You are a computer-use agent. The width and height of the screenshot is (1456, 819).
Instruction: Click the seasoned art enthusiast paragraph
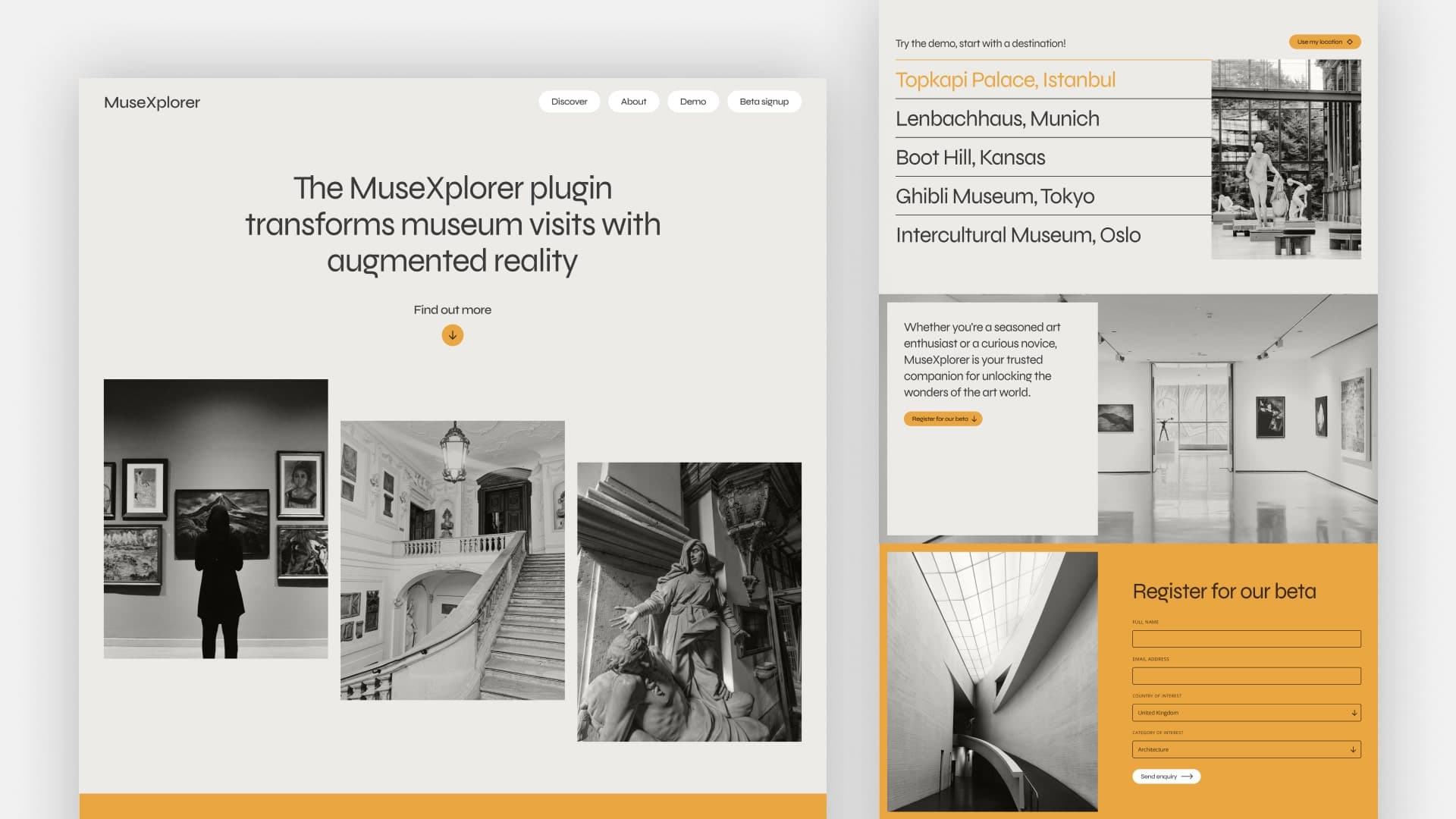pyautogui.click(x=982, y=359)
